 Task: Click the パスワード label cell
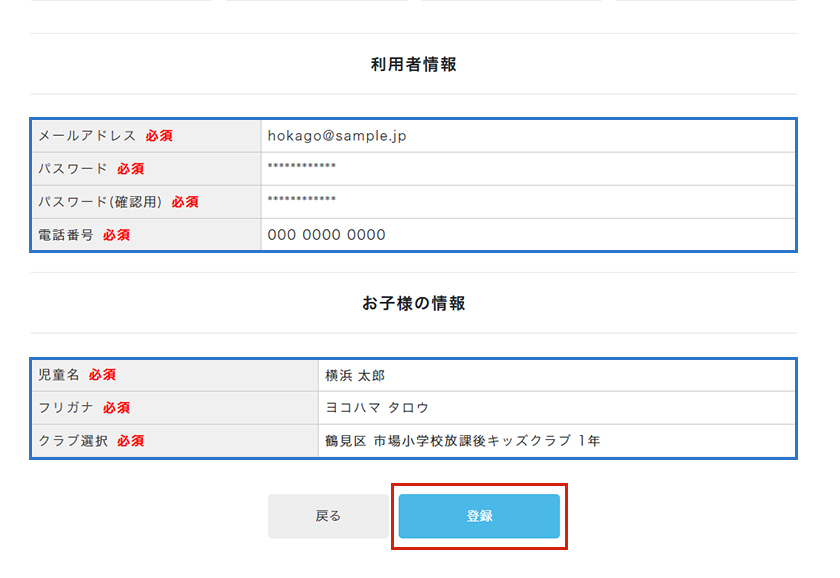click(146, 169)
